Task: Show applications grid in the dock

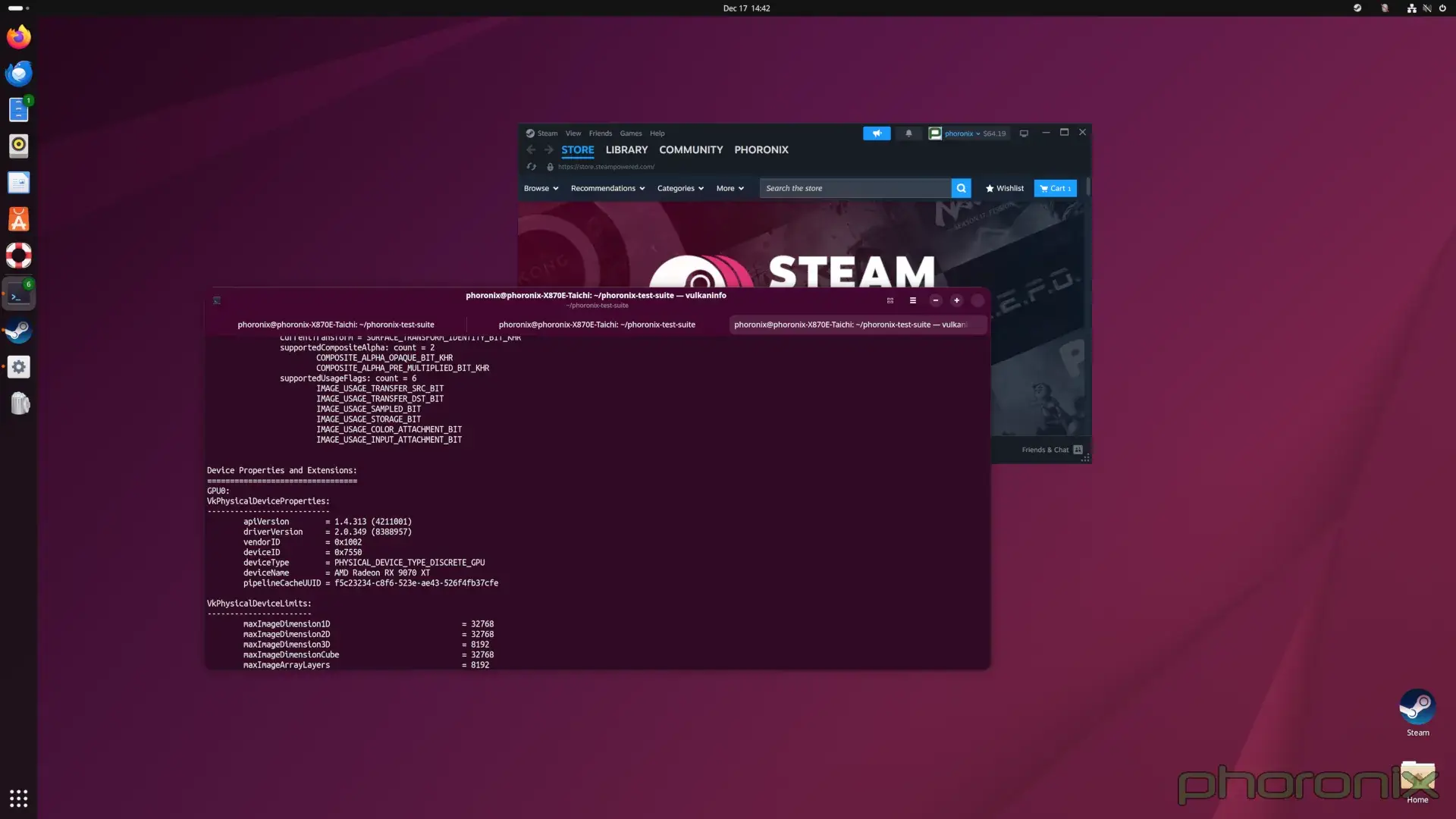Action: click(19, 799)
